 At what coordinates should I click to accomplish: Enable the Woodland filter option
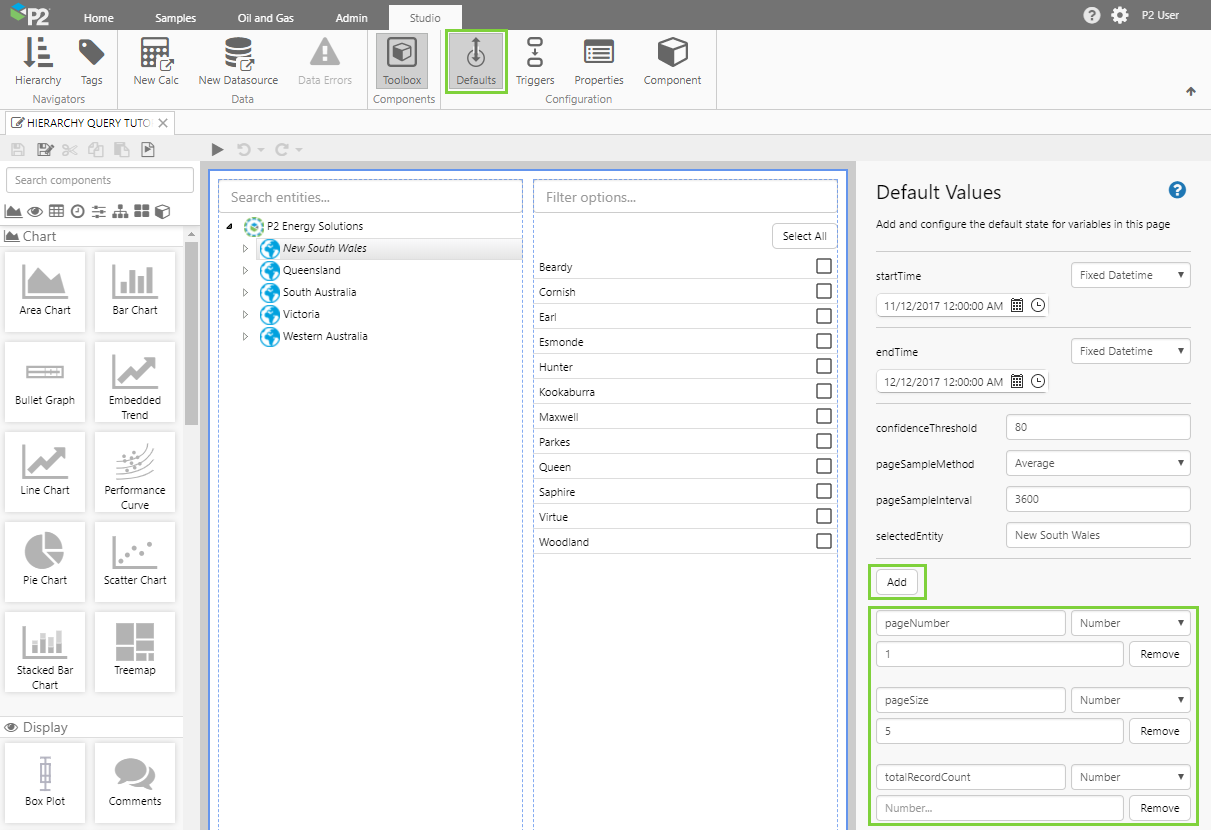pos(824,541)
